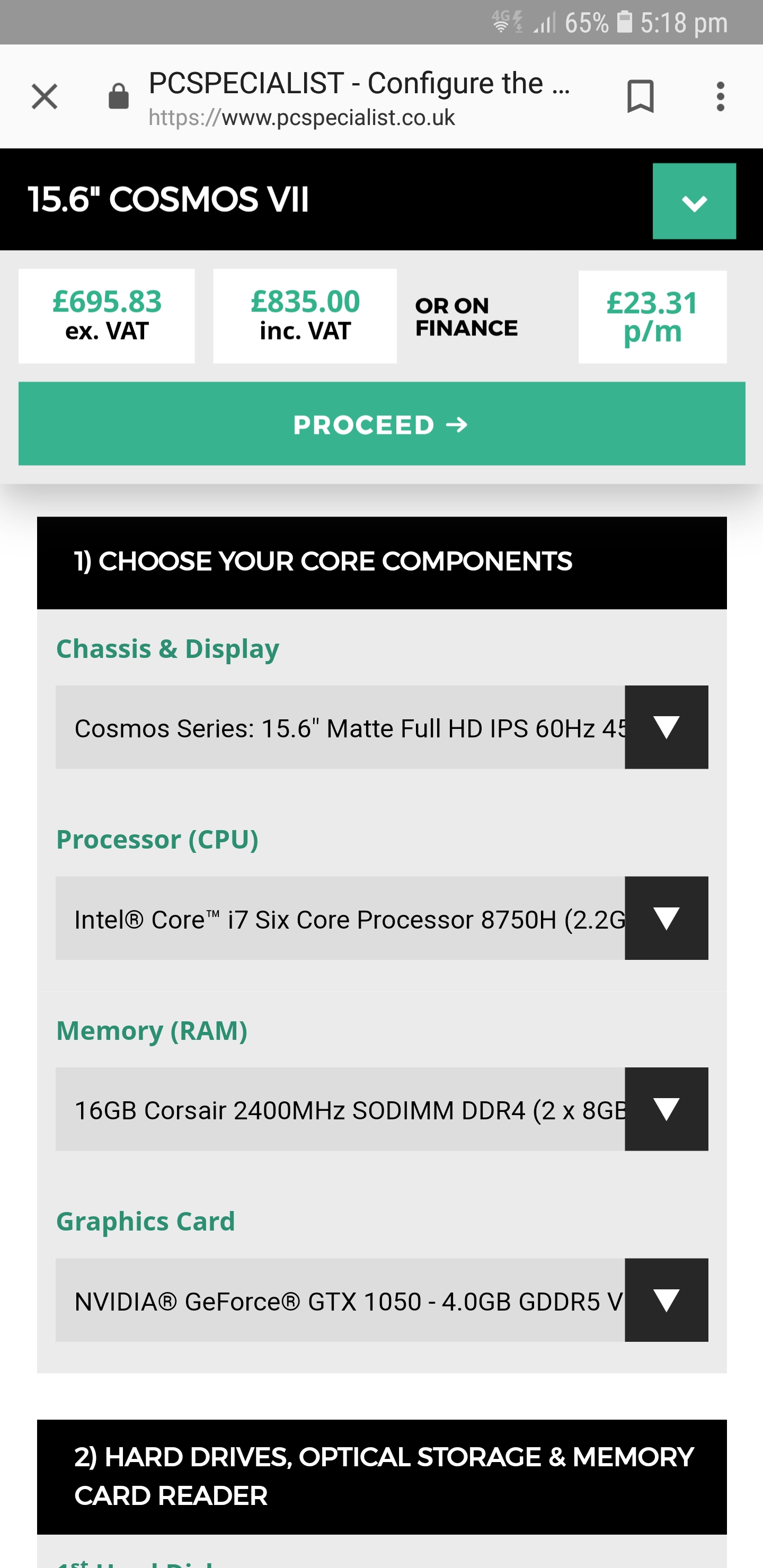Open Memory (RAM) dropdown arrow
The height and width of the screenshot is (1568, 763).
[666, 1109]
